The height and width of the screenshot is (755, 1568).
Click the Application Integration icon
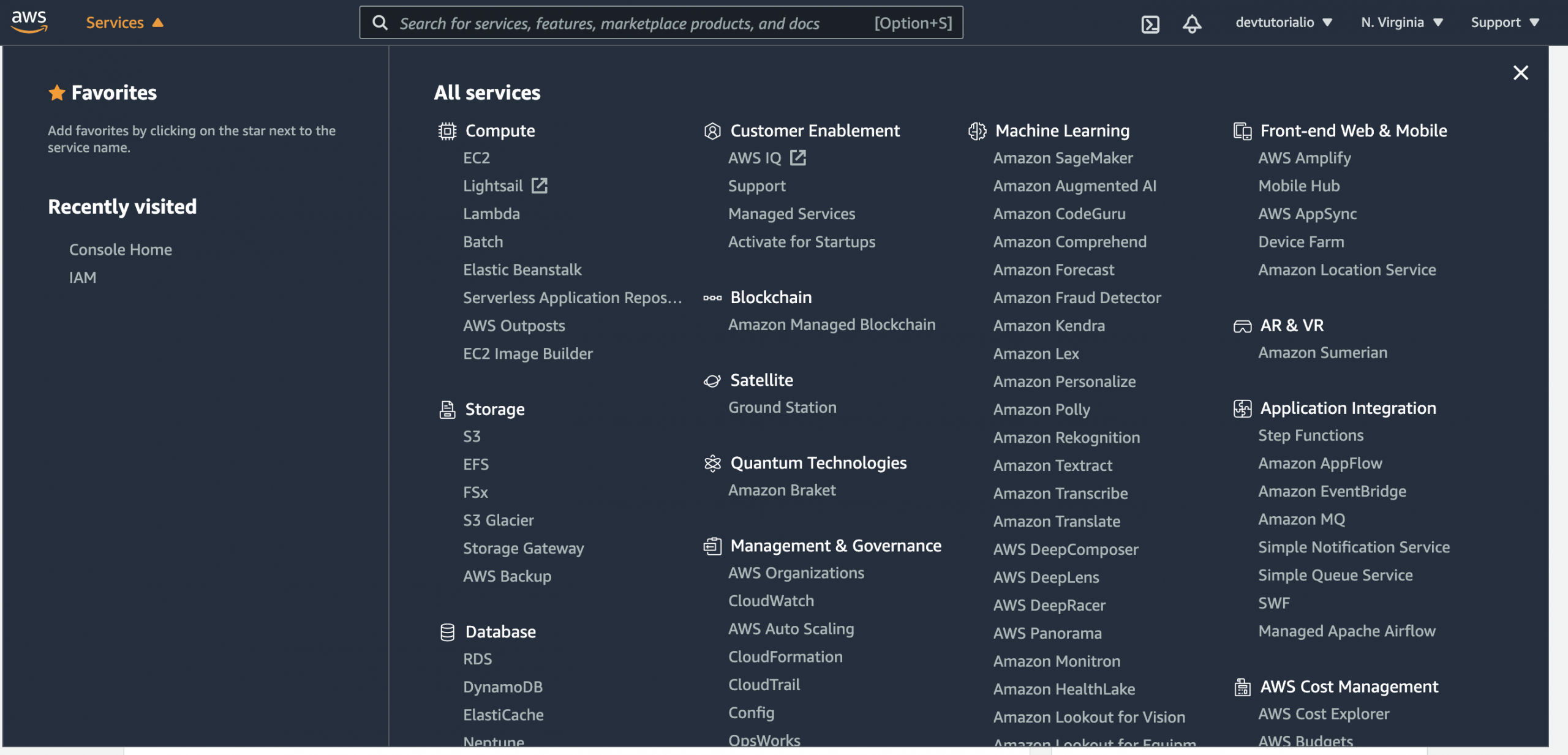pos(1242,408)
